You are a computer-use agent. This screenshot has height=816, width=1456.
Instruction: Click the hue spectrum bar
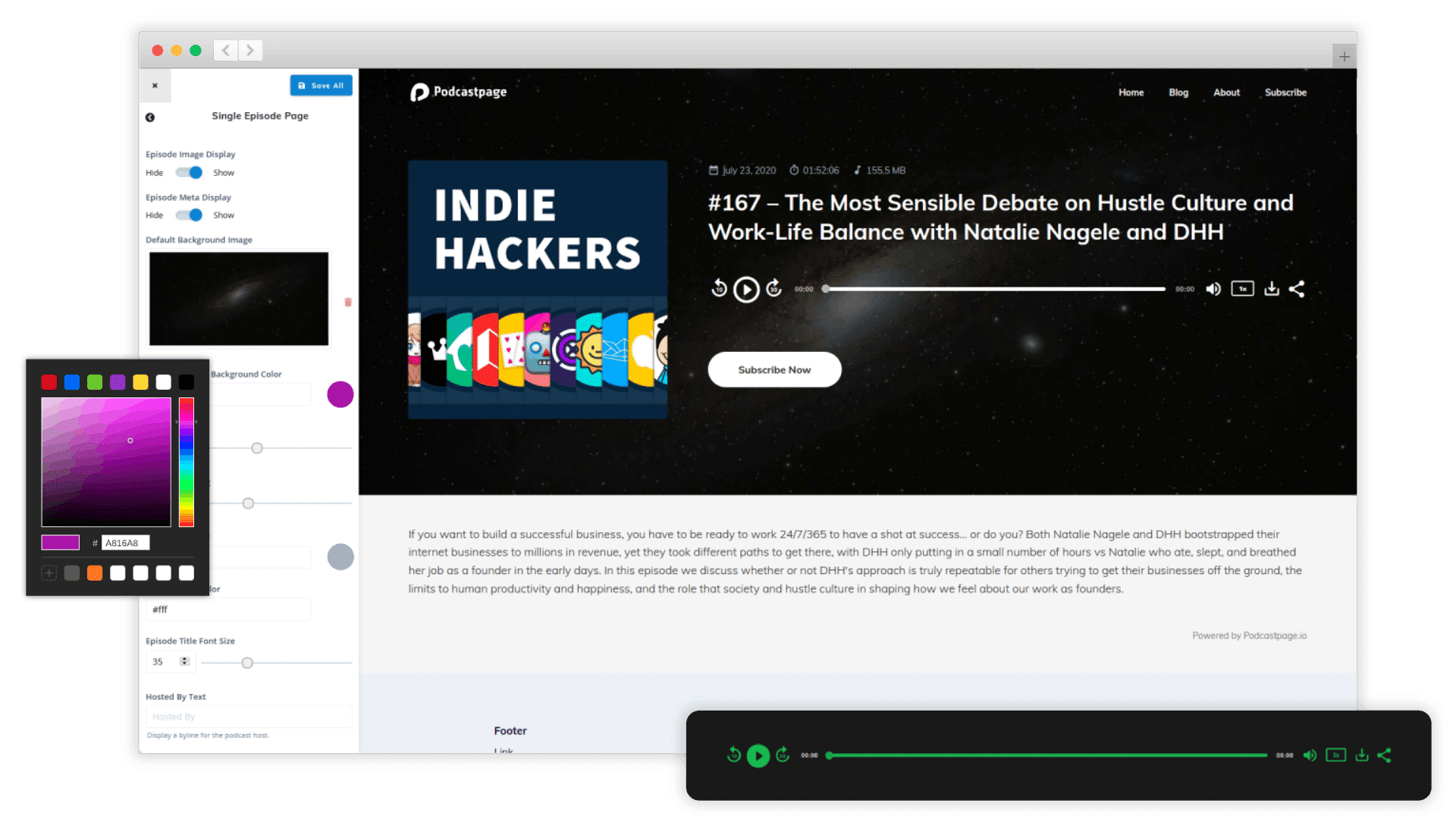(187, 462)
